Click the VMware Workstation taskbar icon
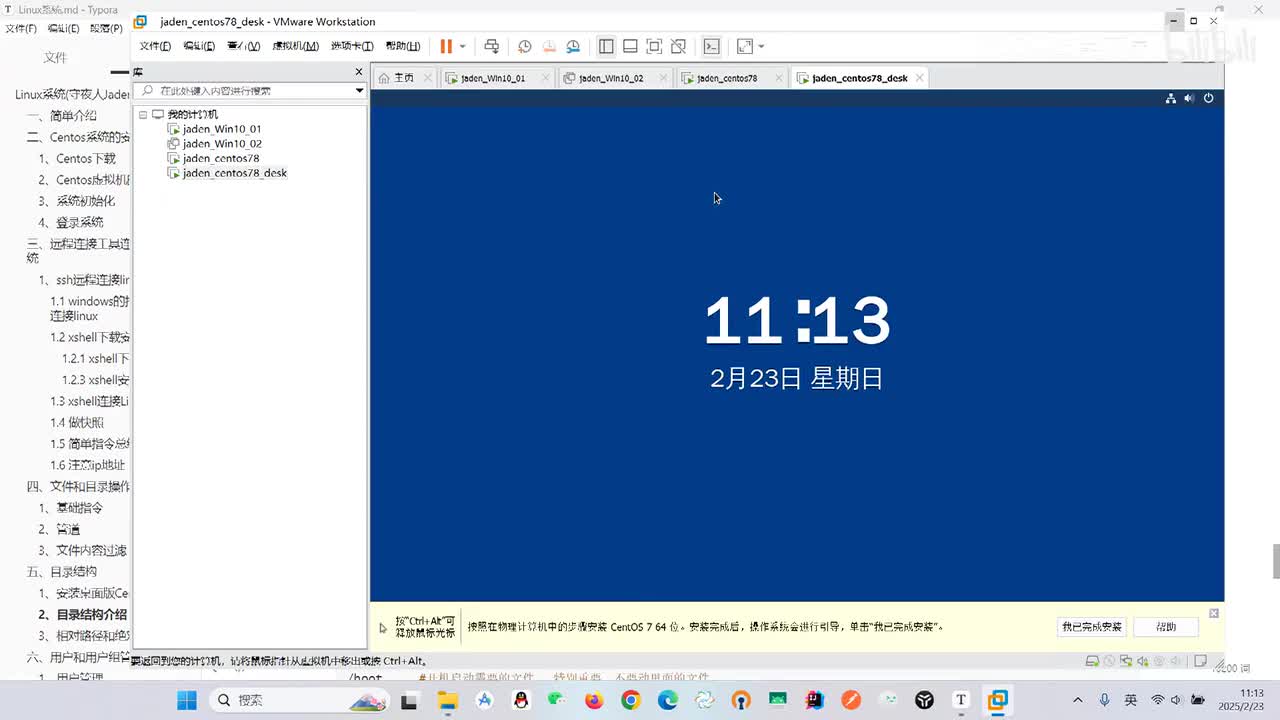Screen dimensions: 1280x720 (x=997, y=700)
